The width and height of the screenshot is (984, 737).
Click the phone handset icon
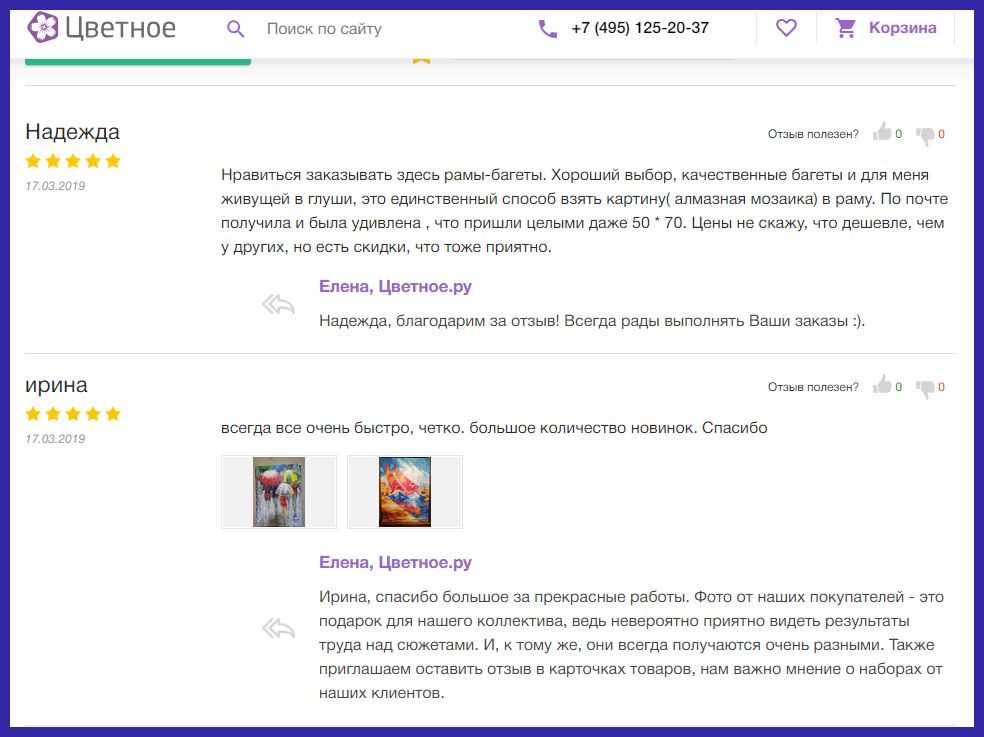point(548,29)
